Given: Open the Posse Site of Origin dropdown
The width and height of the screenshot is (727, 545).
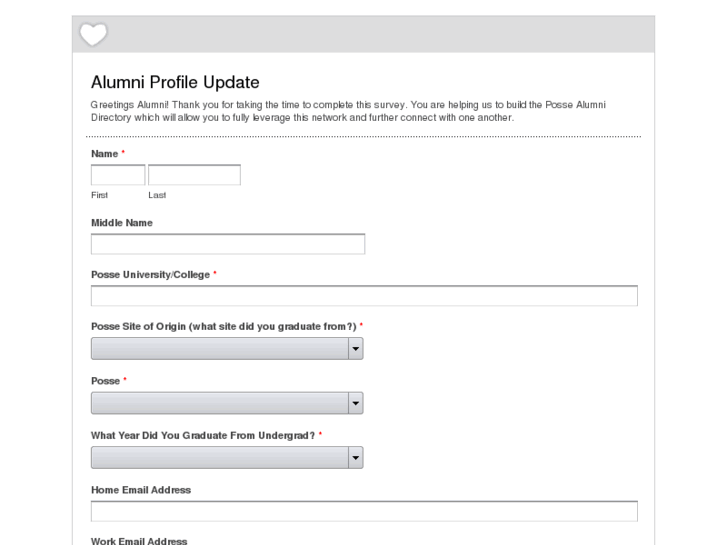Looking at the screenshot, I should pos(227,348).
